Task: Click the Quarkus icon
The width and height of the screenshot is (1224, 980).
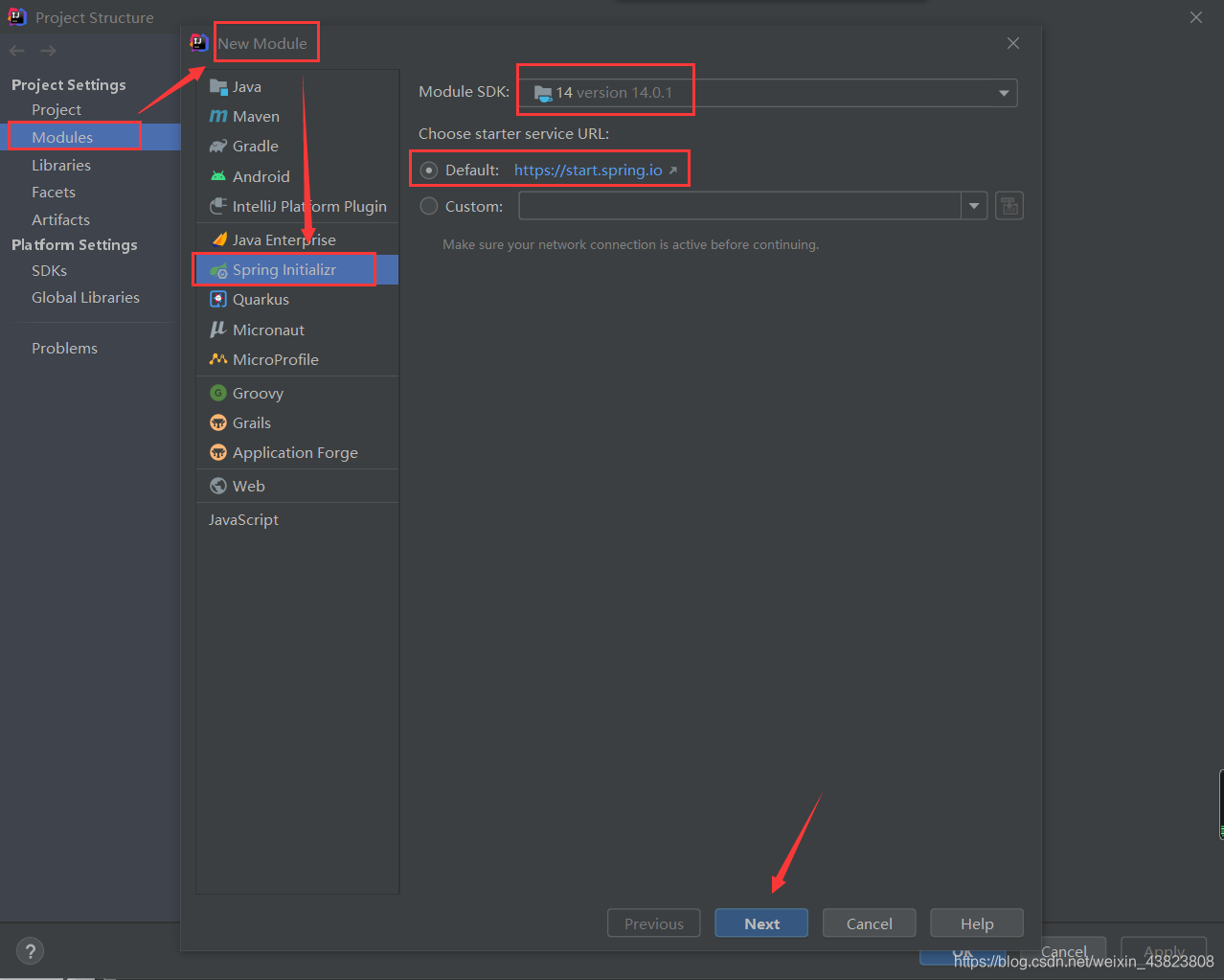Action: (218, 299)
